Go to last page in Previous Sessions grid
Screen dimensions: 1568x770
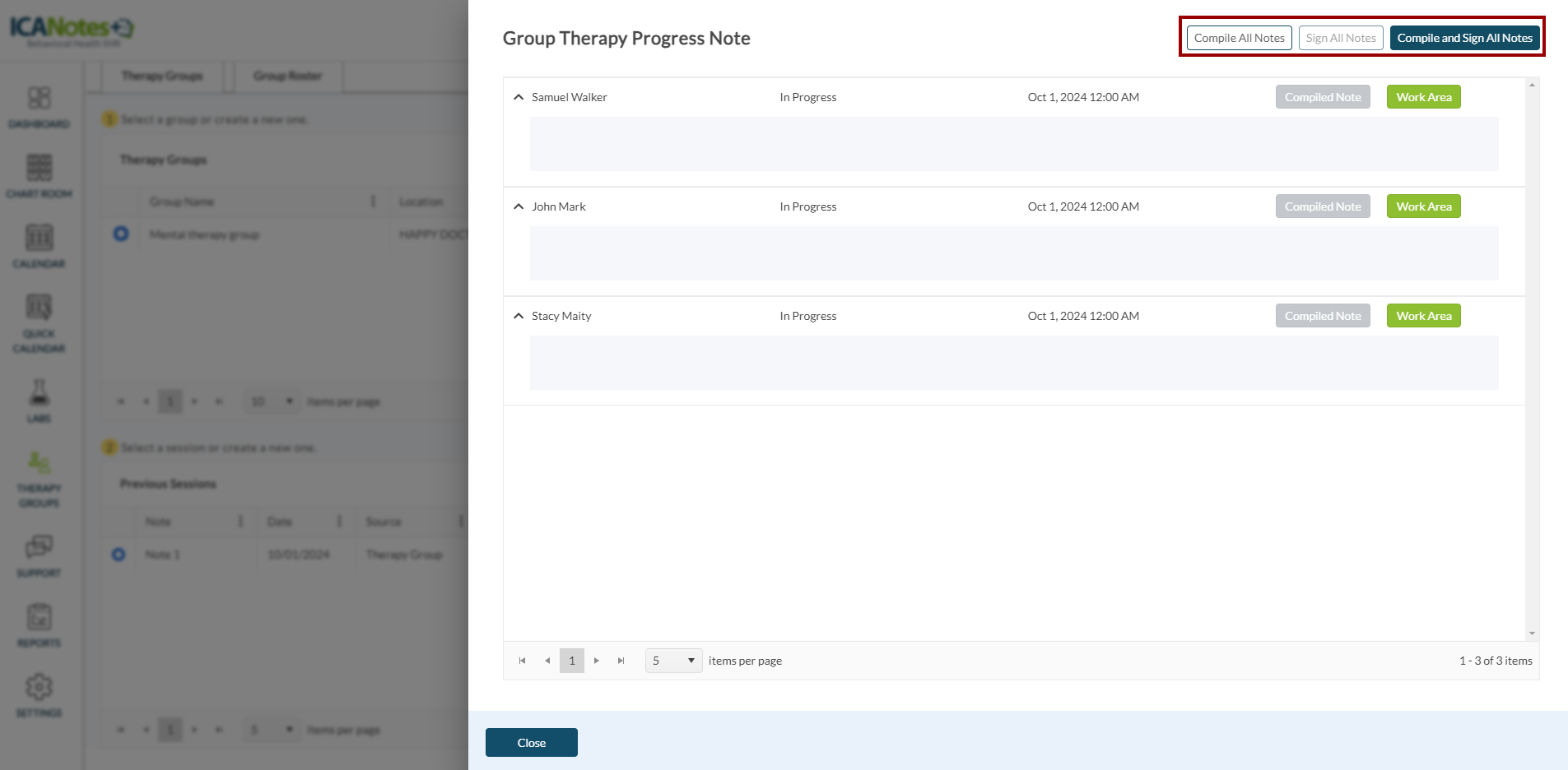pyautogui.click(x=219, y=730)
